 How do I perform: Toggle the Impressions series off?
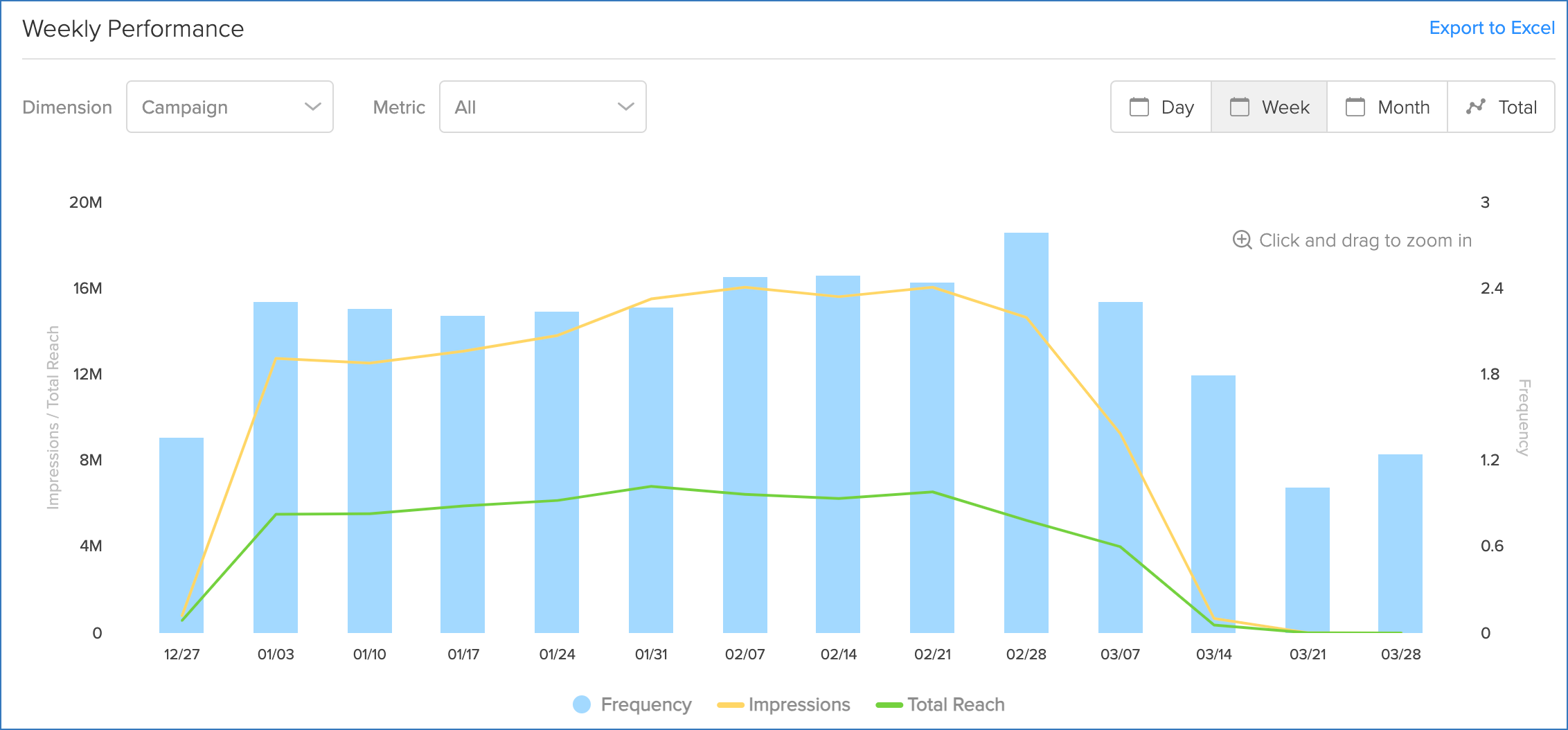pos(800,704)
